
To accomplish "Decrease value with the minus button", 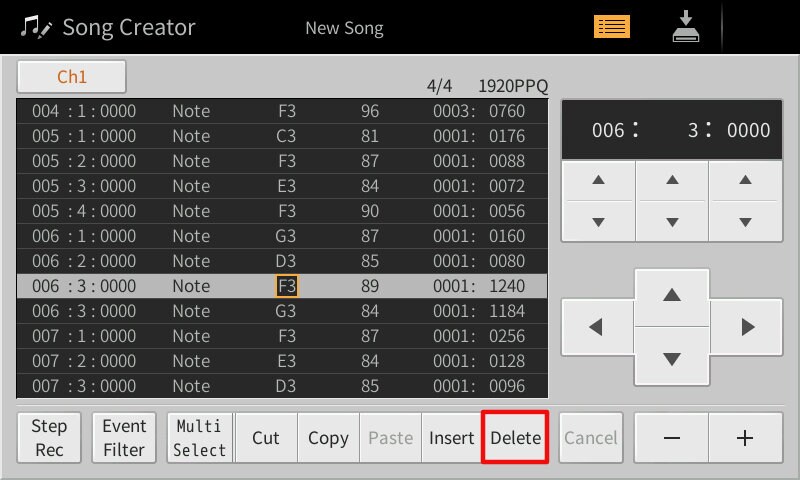I will pos(672,438).
